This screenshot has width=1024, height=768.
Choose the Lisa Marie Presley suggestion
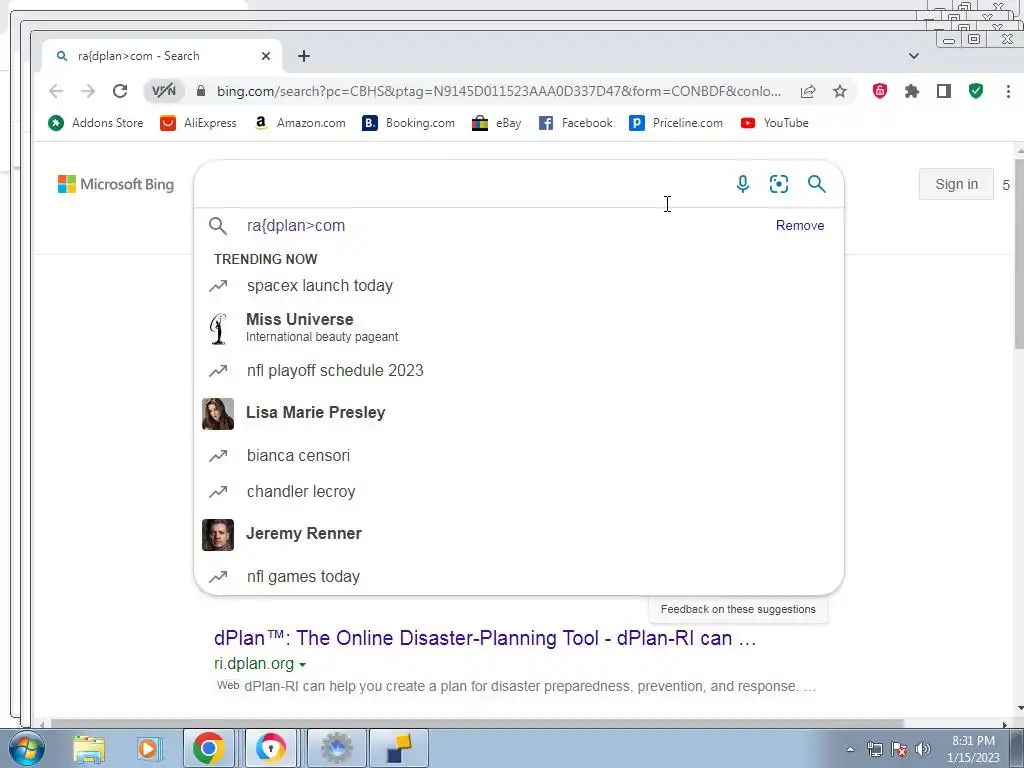click(x=519, y=413)
